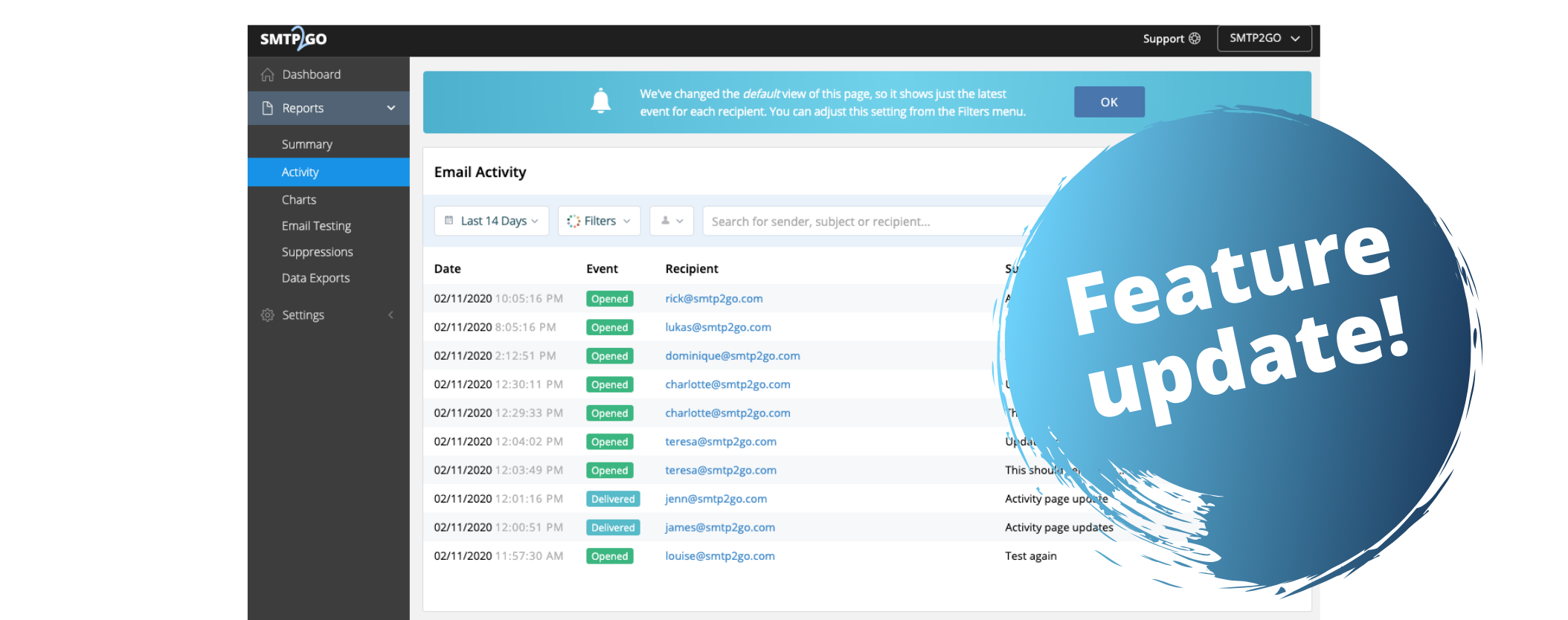This screenshot has width=1568, height=620.
Task: Click the Settings gear icon
Action: click(268, 315)
